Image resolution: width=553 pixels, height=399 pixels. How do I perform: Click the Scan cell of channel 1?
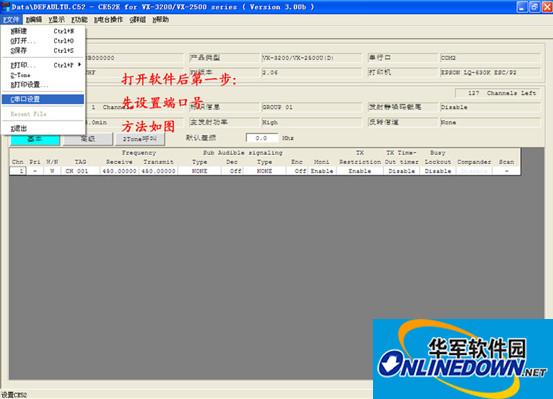click(506, 171)
